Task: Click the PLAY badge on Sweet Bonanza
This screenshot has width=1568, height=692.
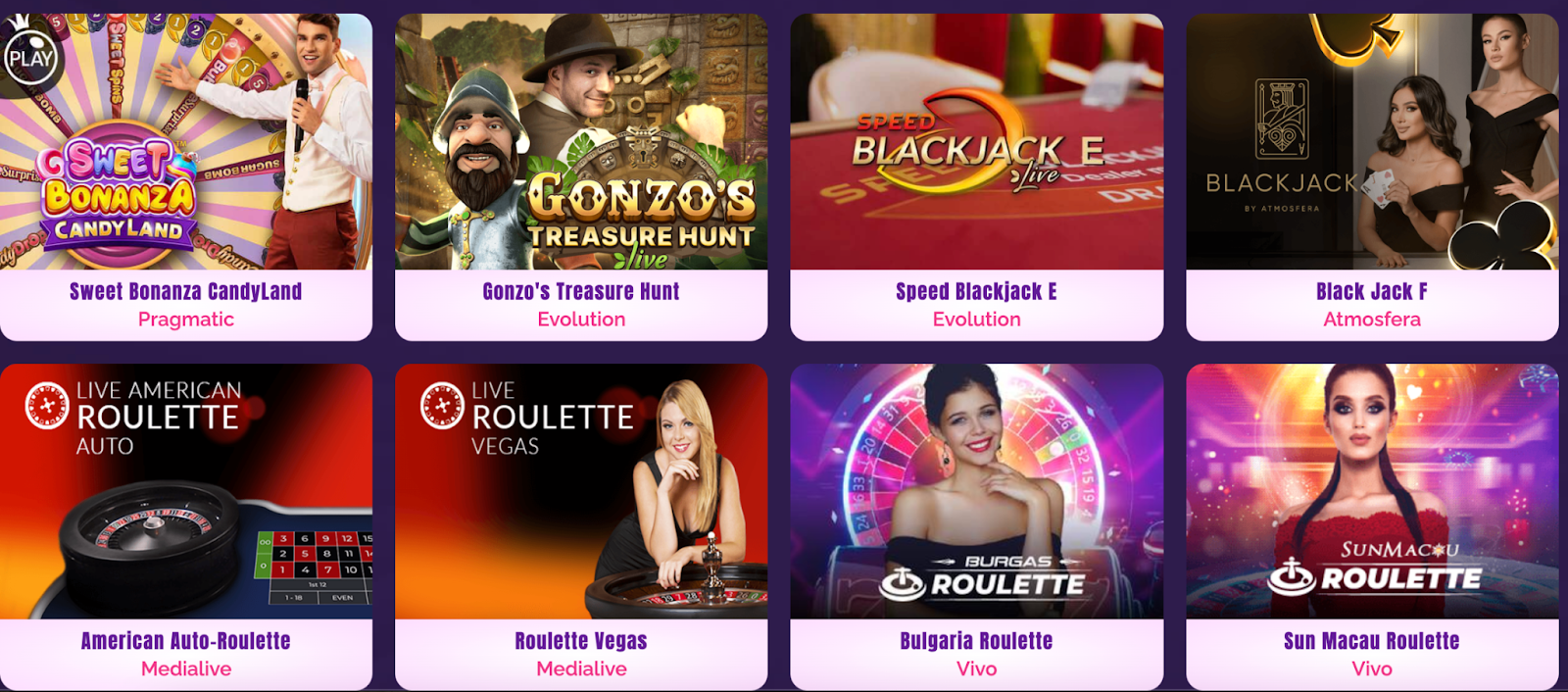Action: click(30, 59)
